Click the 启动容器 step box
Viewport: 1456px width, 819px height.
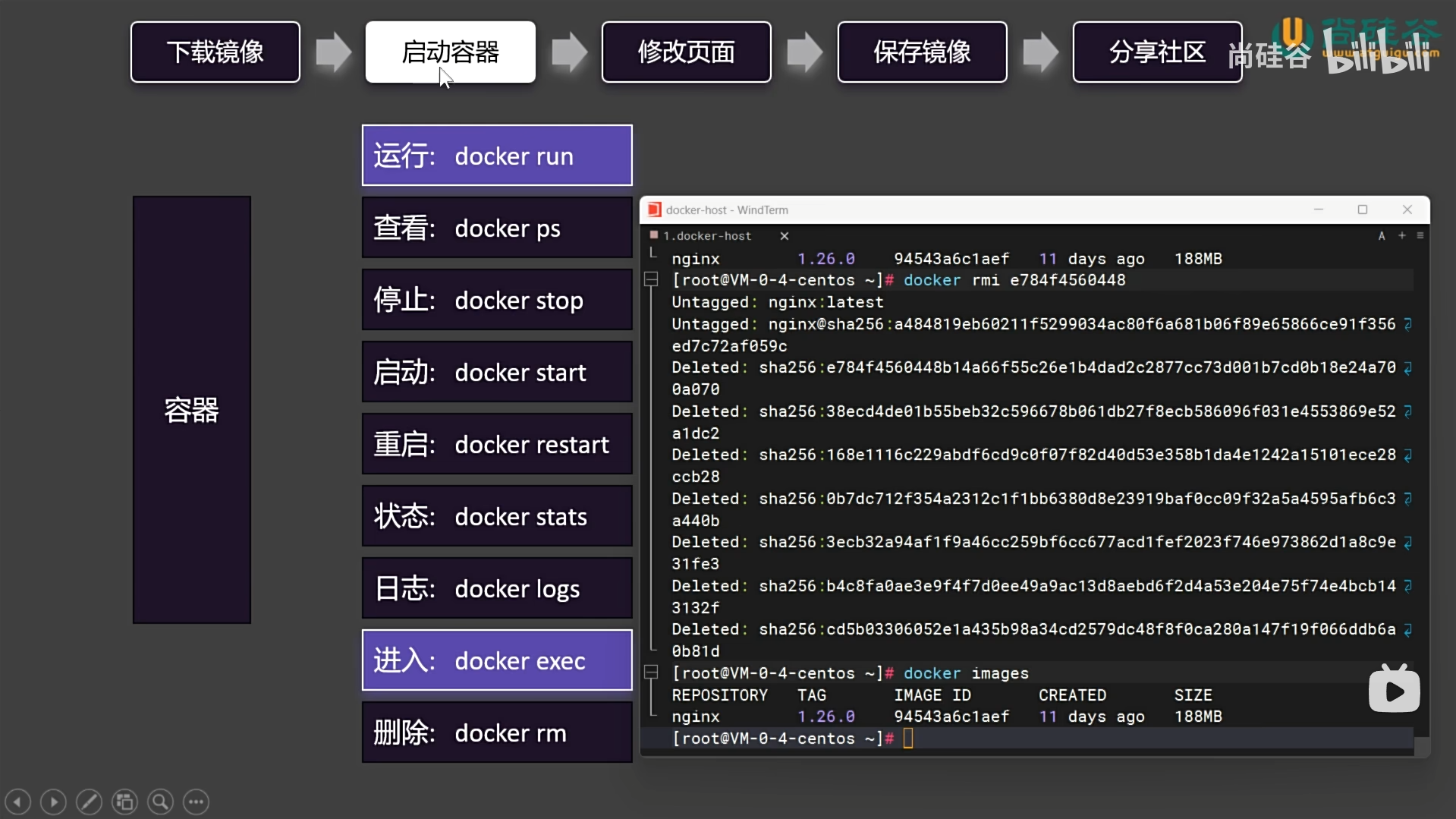pos(451,52)
